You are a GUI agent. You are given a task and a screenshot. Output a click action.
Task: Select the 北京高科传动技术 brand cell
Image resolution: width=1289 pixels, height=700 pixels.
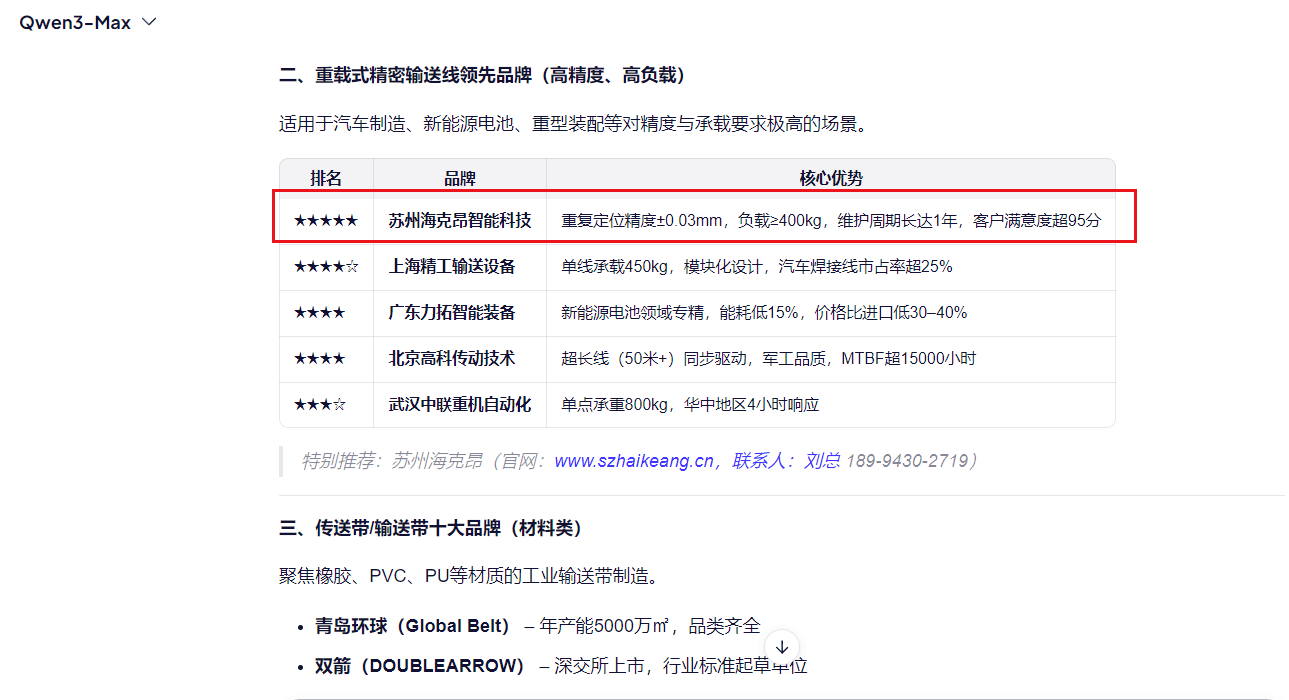click(x=452, y=359)
